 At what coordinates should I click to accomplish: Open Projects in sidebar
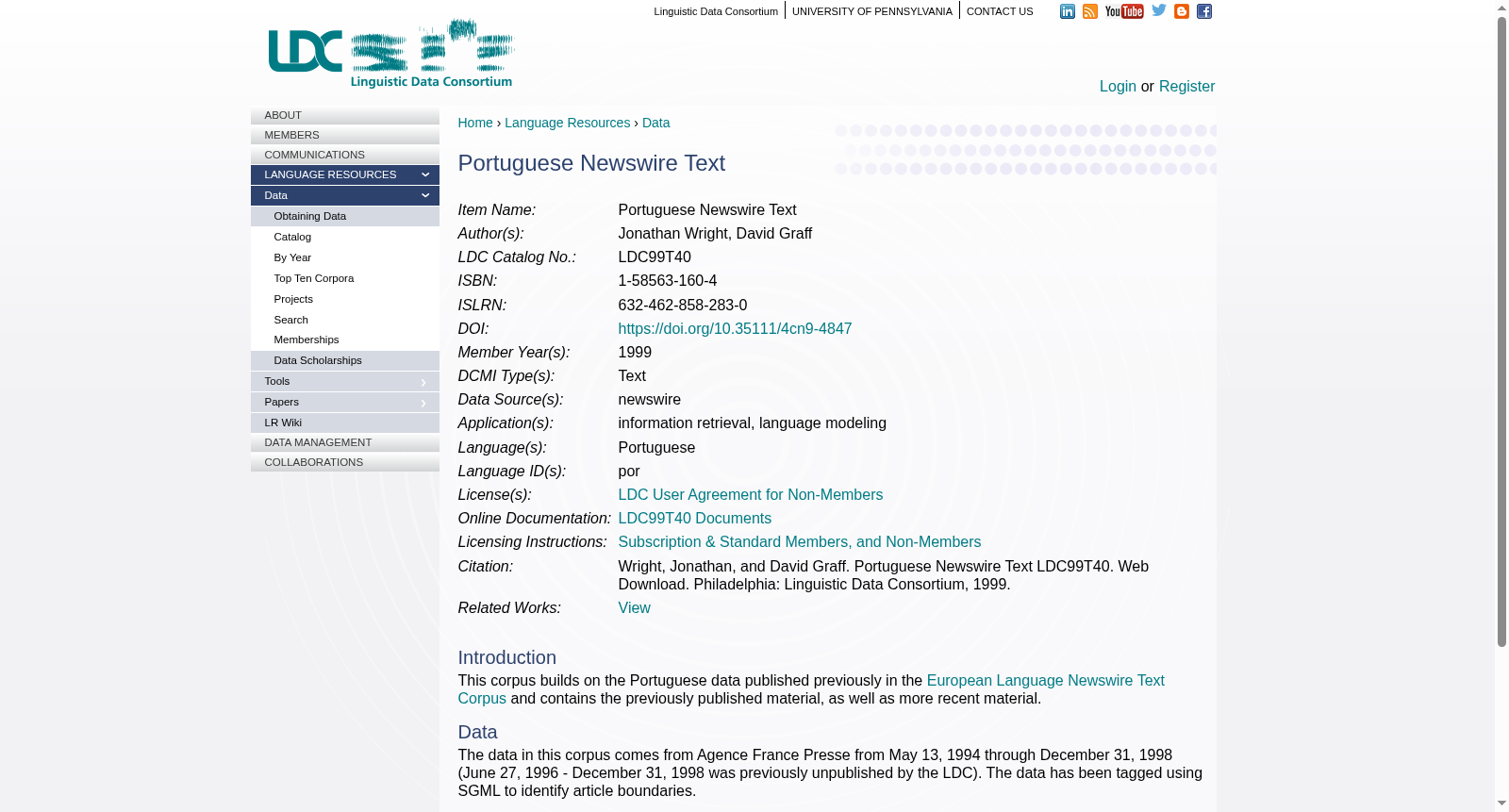[345, 299]
